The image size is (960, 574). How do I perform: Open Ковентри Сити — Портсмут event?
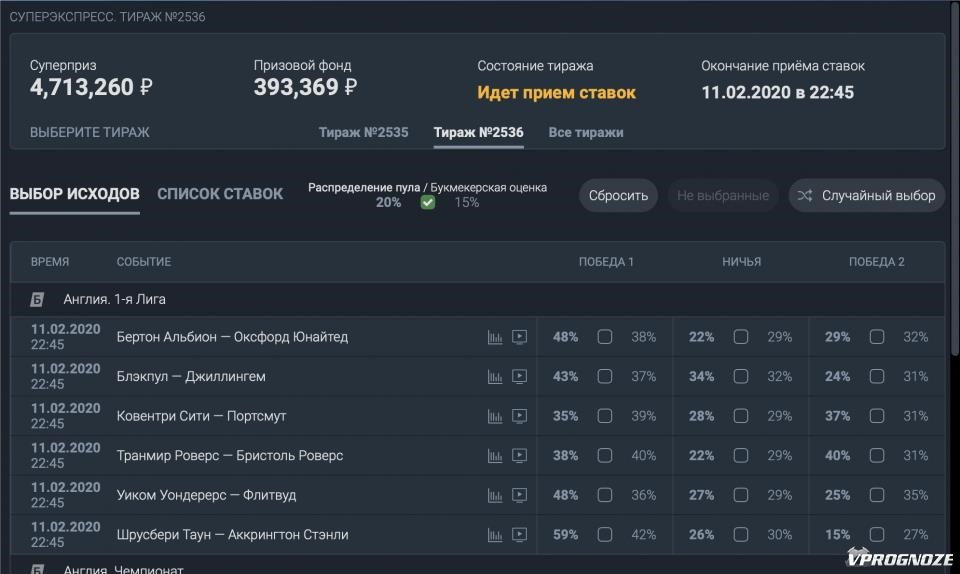(201, 416)
